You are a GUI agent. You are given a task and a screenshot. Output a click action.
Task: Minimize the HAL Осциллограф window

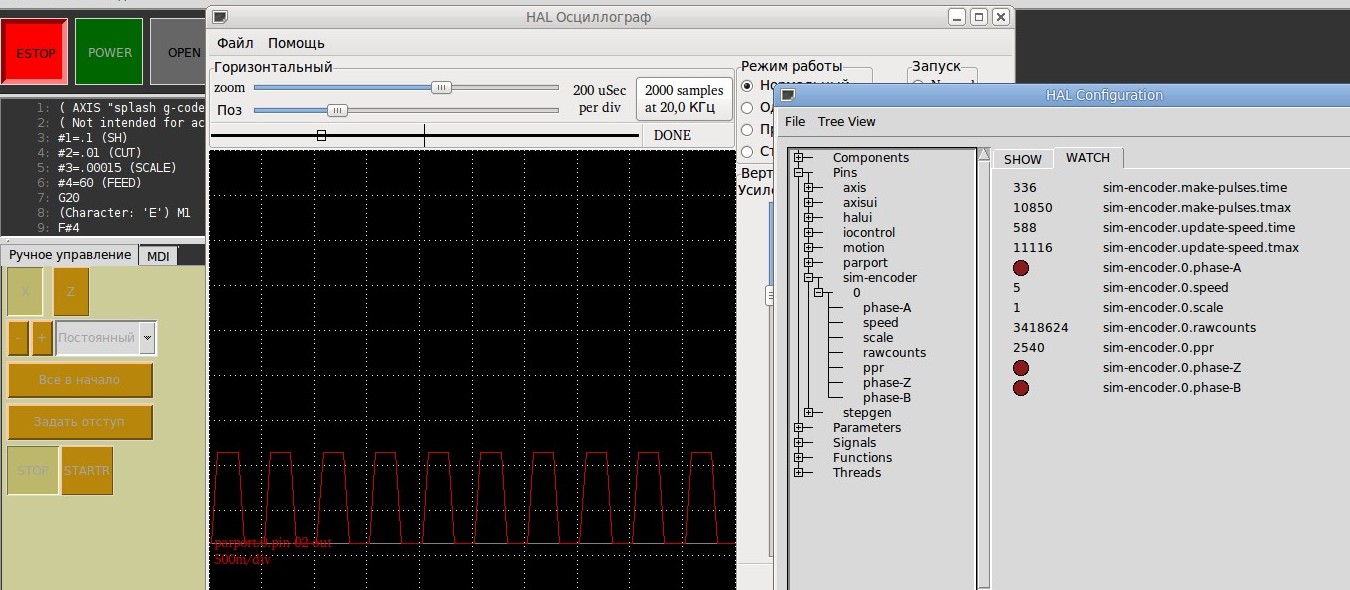coord(958,17)
